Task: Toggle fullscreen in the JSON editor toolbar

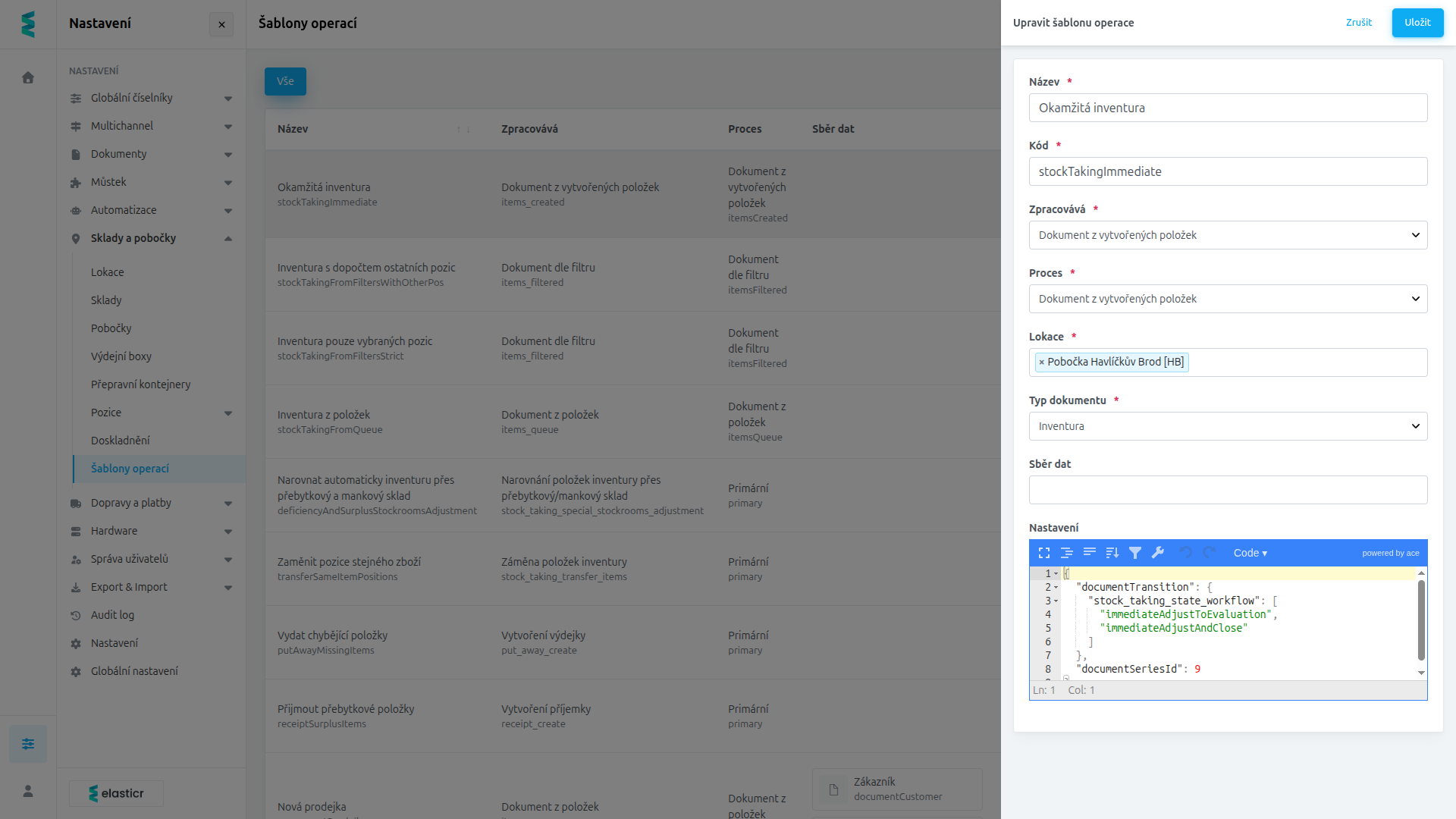Action: click(x=1044, y=553)
